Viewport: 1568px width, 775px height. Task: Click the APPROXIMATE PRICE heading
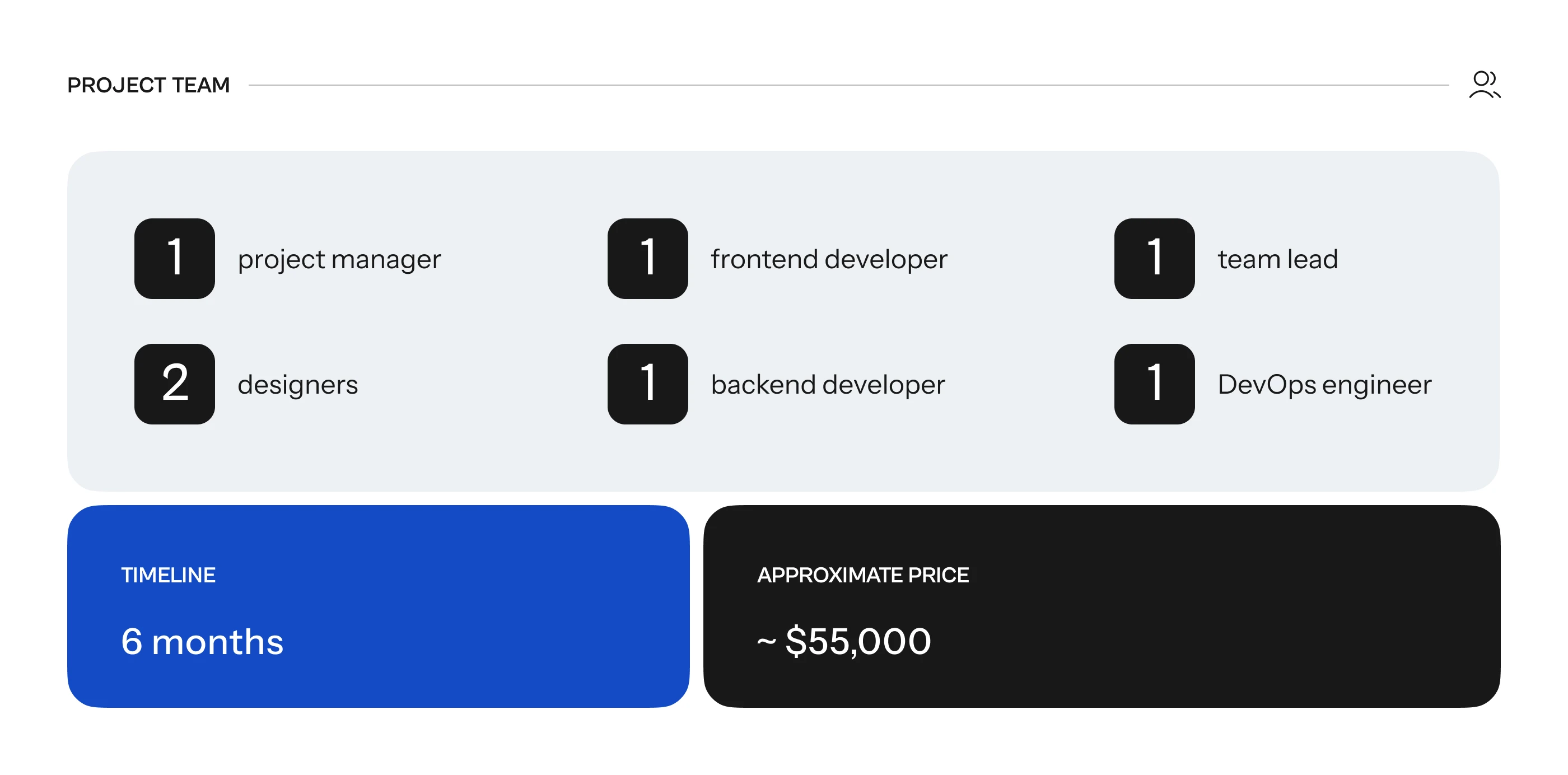click(862, 575)
